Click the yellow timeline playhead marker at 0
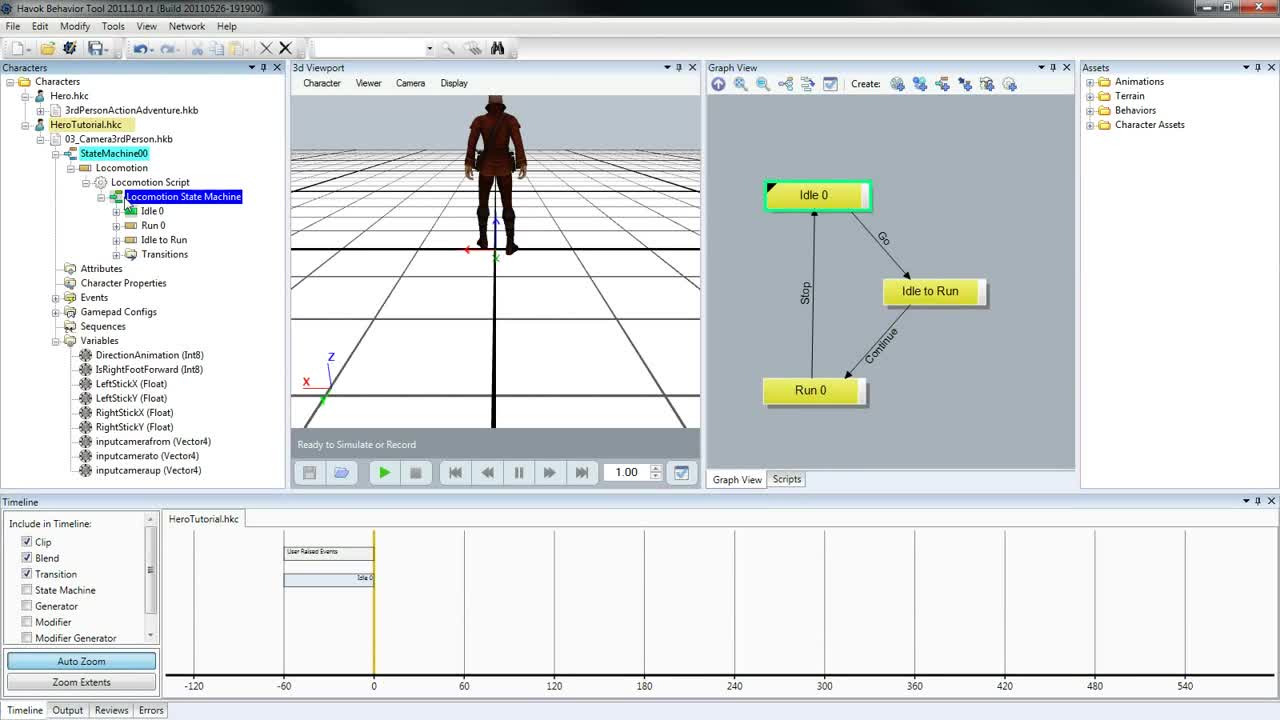1280x720 pixels. [374, 603]
